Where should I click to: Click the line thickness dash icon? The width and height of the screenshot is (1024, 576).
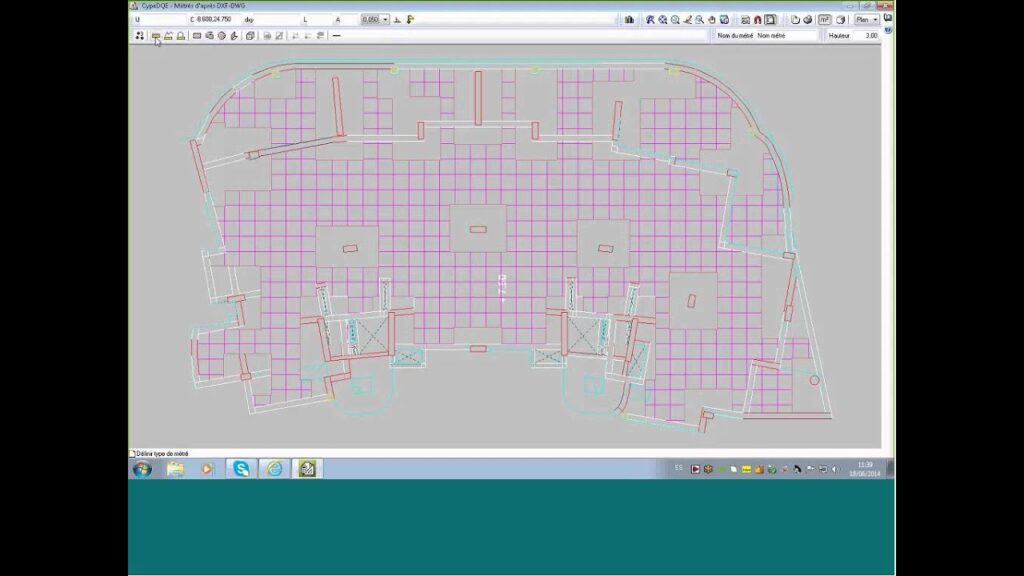336,35
